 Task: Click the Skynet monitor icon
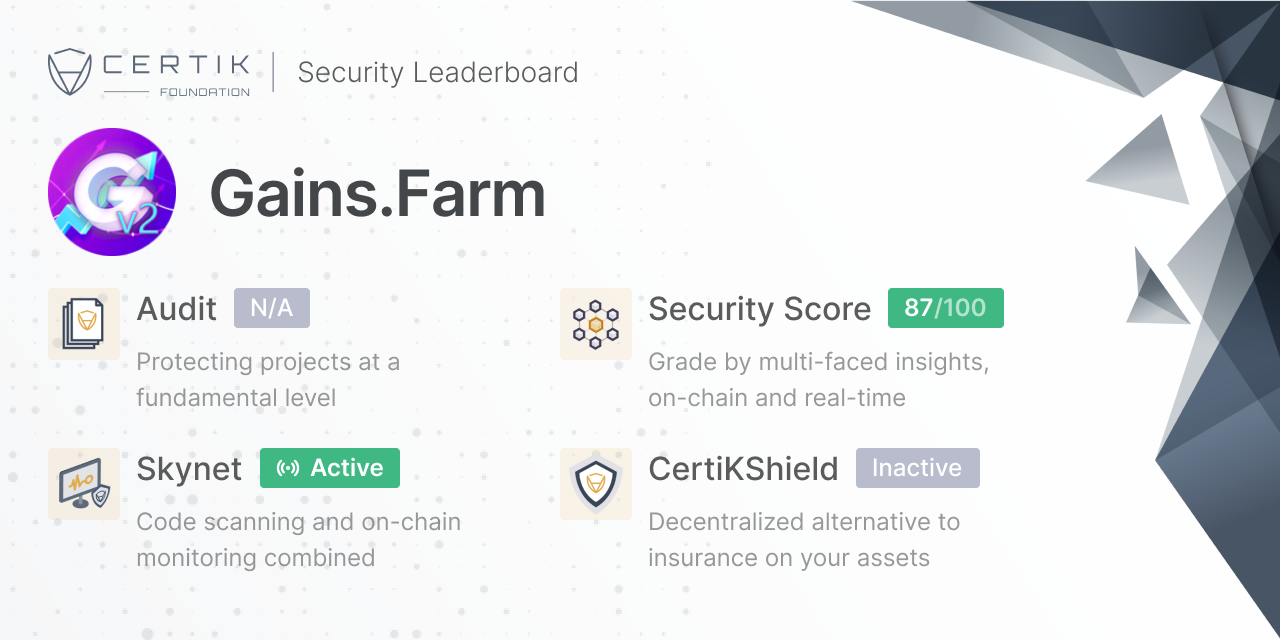[x=84, y=484]
